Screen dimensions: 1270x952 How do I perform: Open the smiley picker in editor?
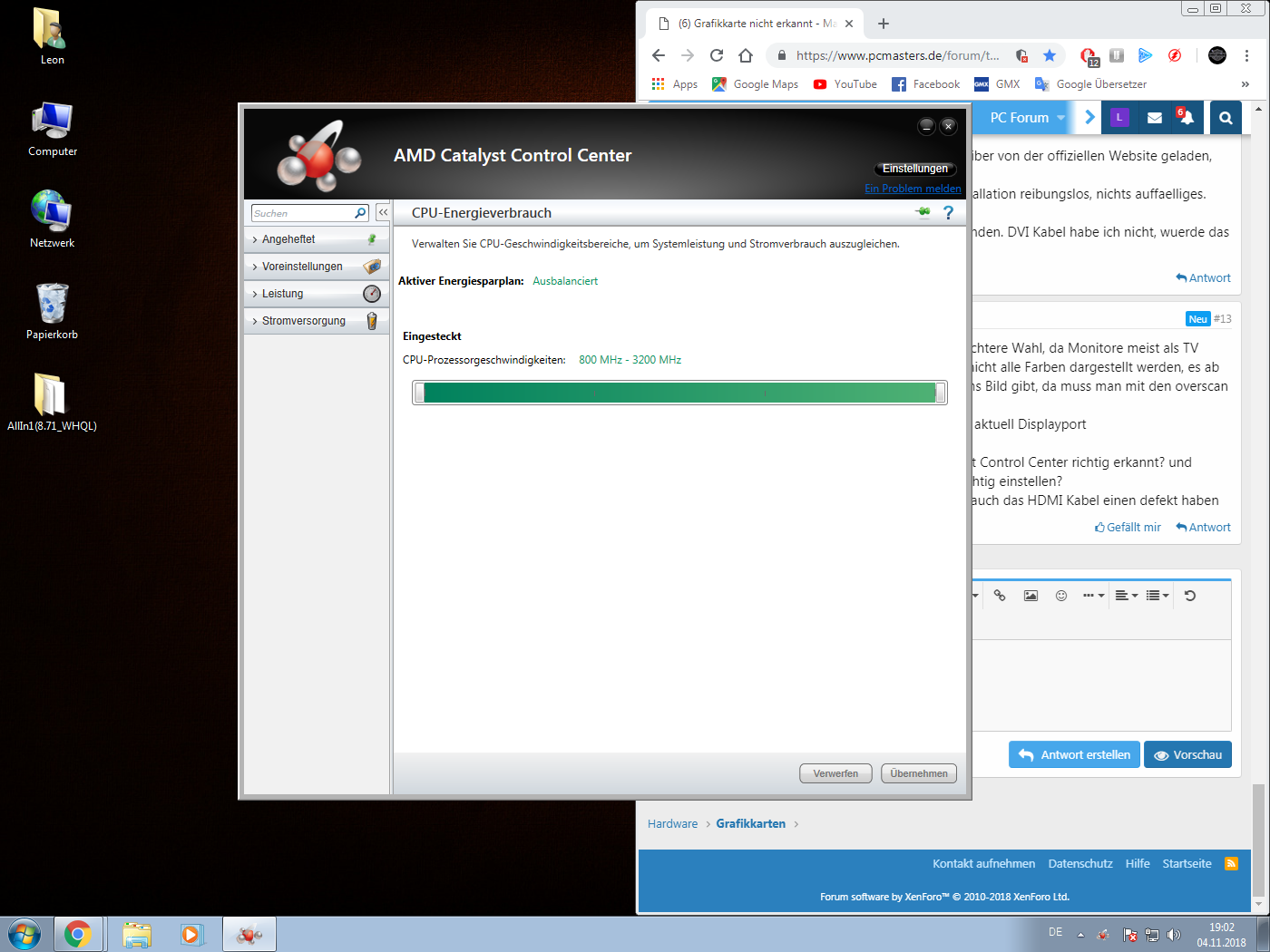pos(1061,596)
